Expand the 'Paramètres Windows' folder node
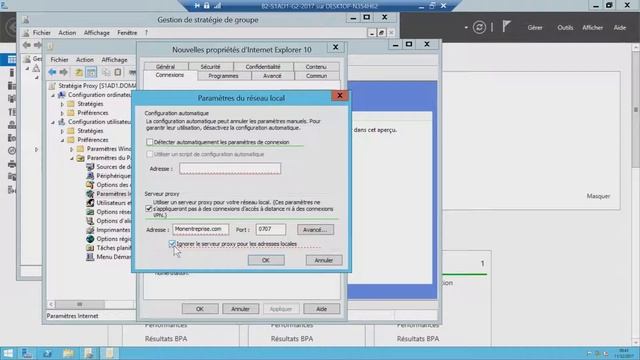640x360 pixels. pos(71,149)
